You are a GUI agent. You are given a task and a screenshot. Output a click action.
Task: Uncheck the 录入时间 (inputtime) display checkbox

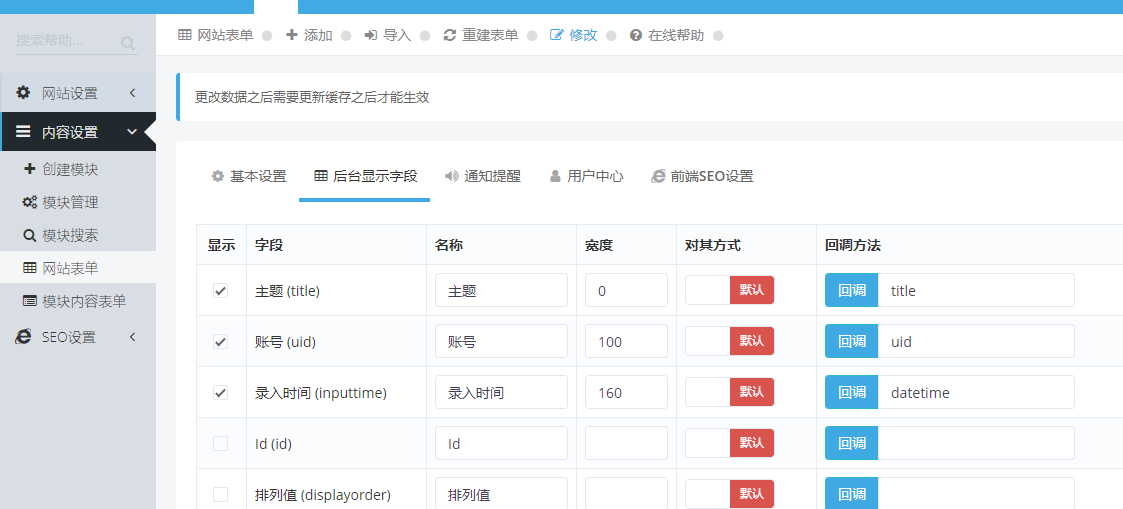(x=221, y=392)
